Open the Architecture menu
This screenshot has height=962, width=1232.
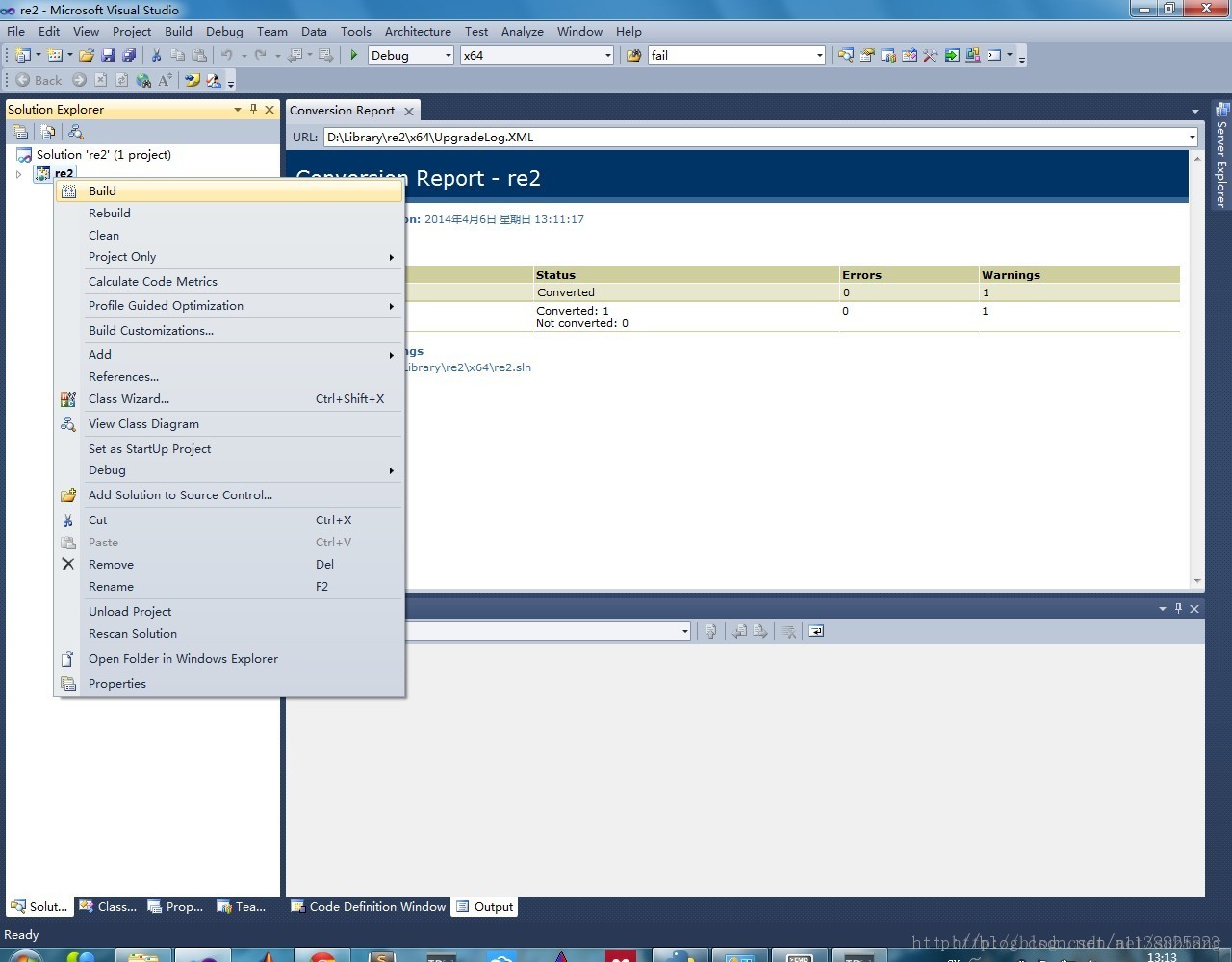[418, 31]
